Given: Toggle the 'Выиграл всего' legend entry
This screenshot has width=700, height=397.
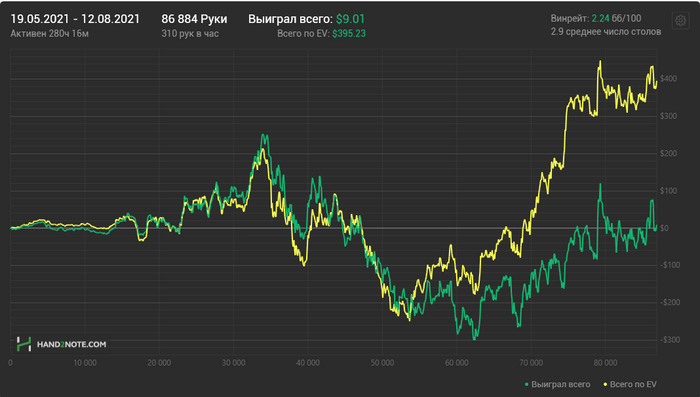Looking at the screenshot, I should 558,384.
